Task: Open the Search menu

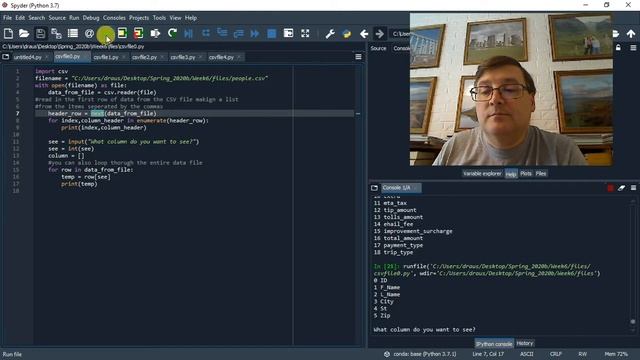Action: point(37,18)
